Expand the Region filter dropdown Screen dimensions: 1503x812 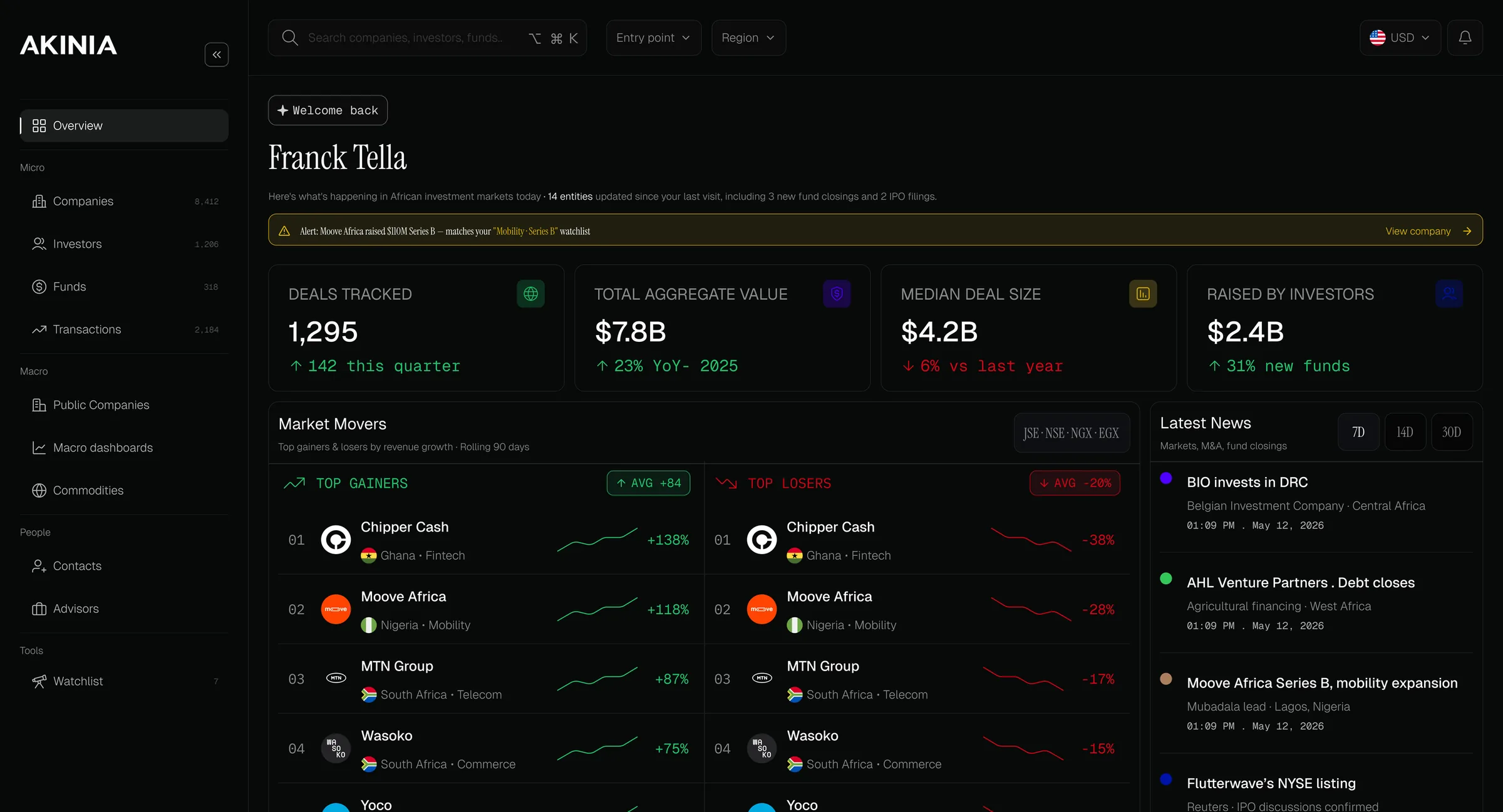point(748,38)
